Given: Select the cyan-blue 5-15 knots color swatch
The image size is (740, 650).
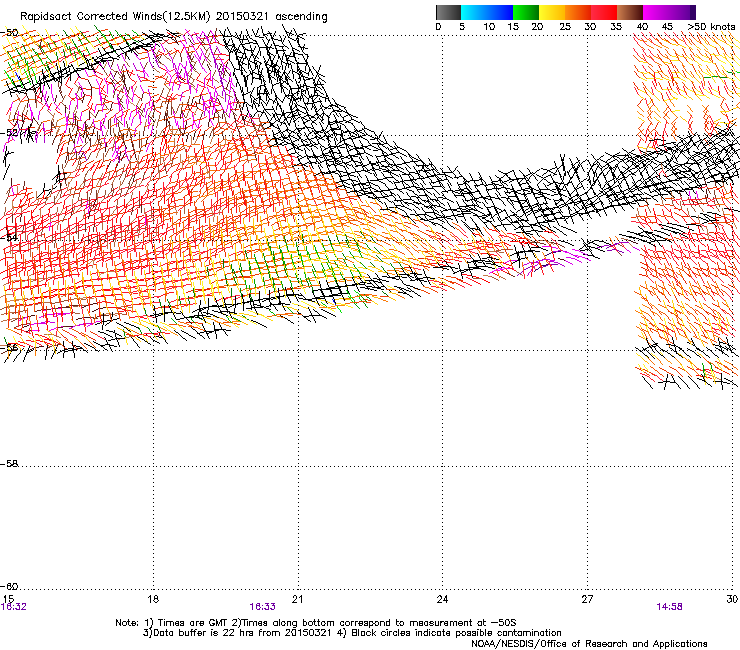Looking at the screenshot, I should point(487,12).
